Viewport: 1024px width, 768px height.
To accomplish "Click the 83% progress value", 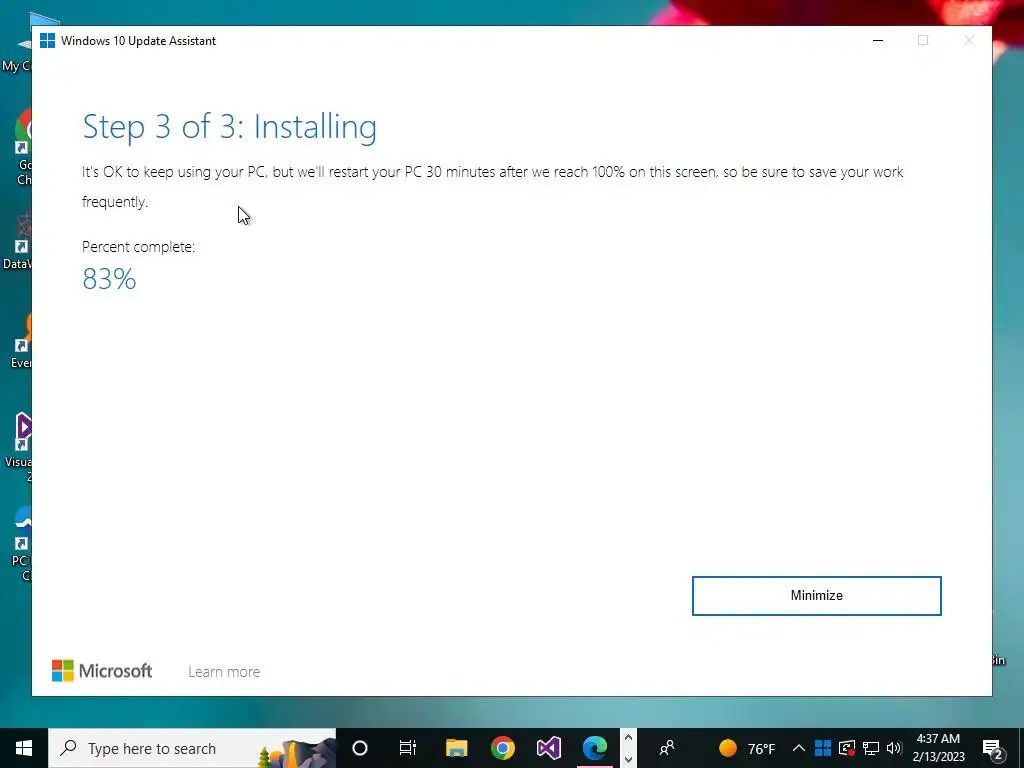I will pos(109,279).
